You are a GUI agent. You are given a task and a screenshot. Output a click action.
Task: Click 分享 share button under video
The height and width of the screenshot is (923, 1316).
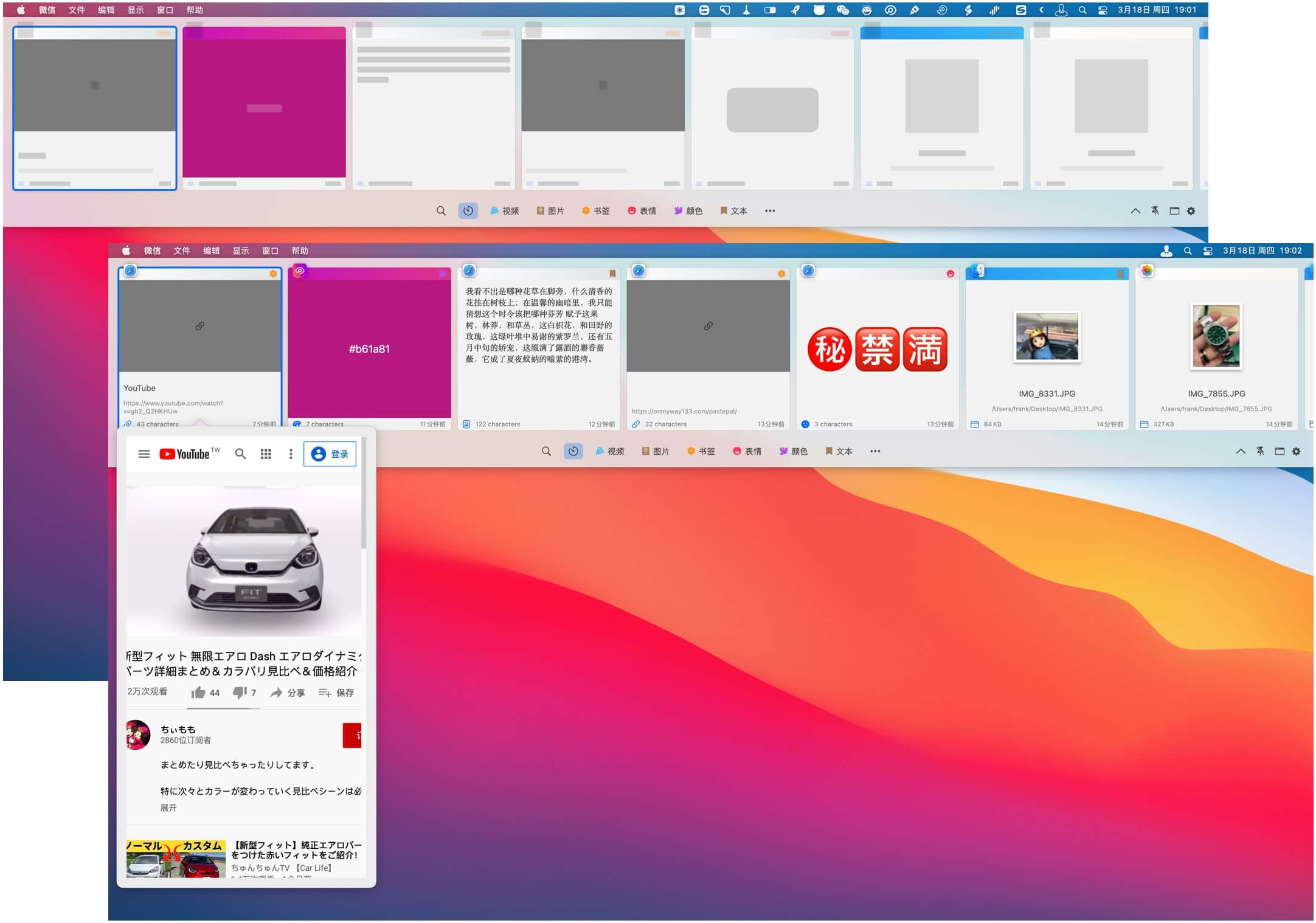point(287,693)
